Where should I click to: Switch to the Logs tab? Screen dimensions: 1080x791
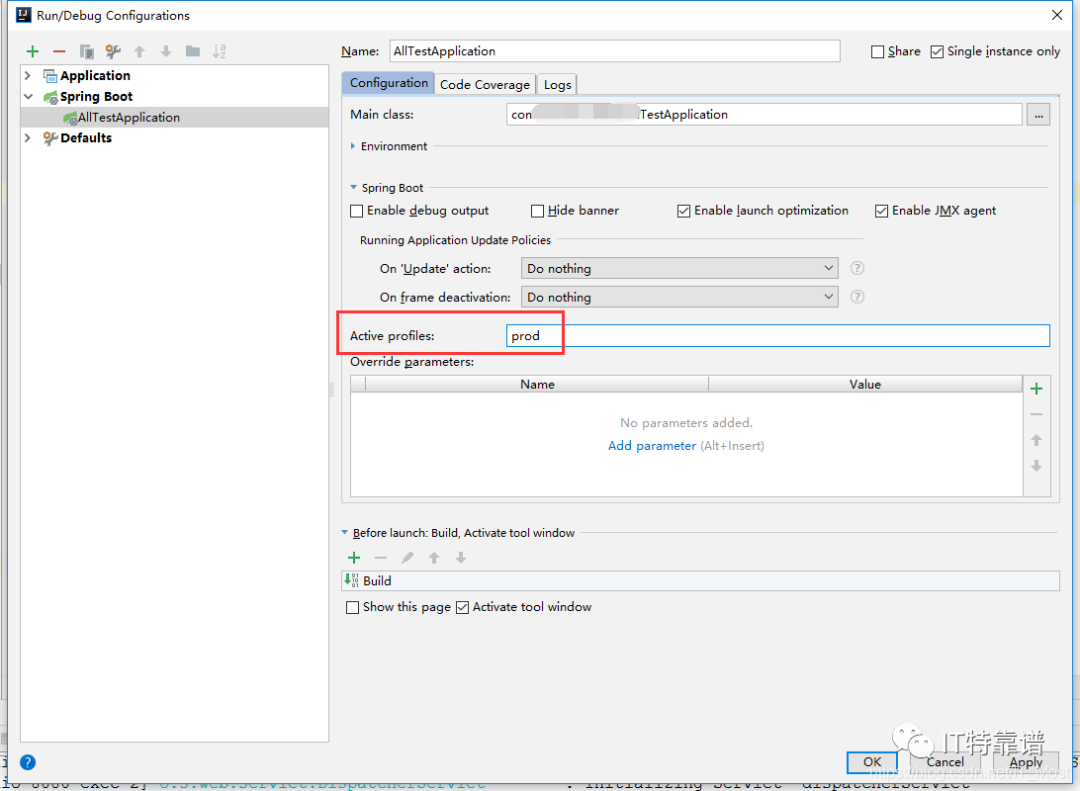(557, 85)
